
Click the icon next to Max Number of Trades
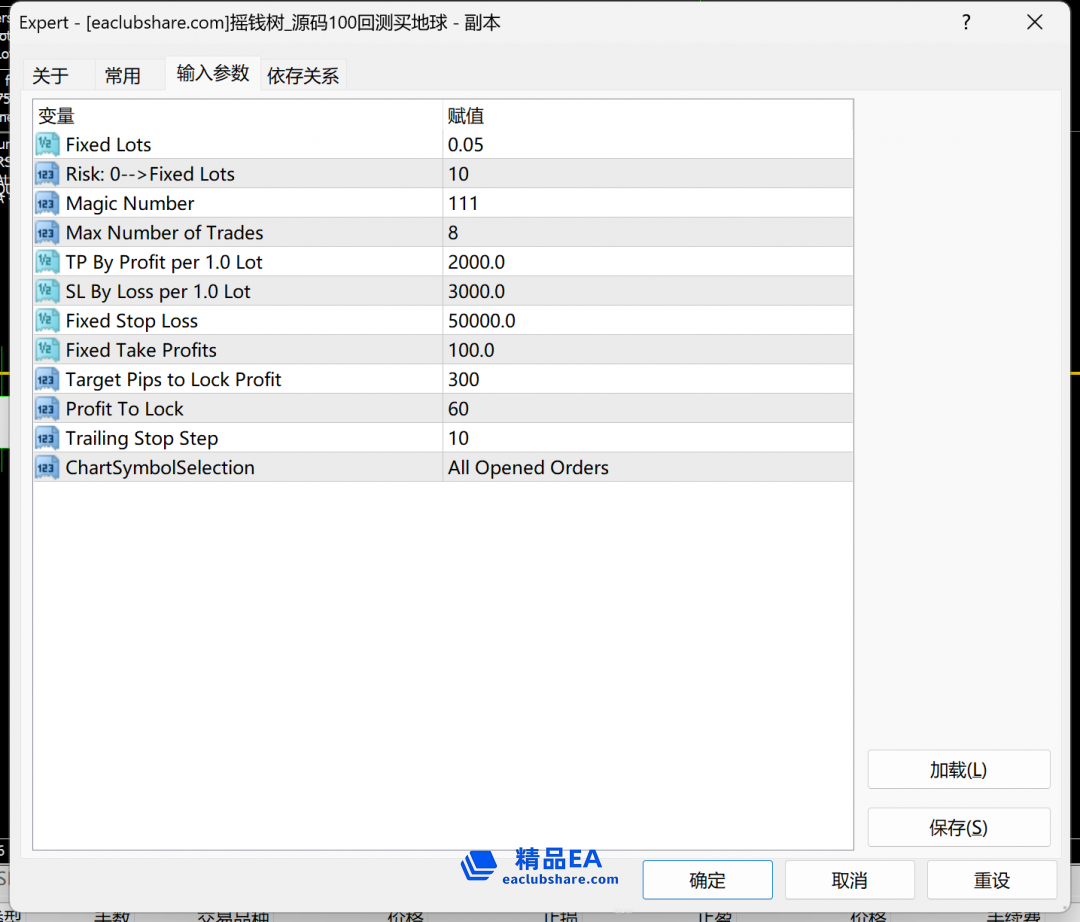(x=48, y=233)
